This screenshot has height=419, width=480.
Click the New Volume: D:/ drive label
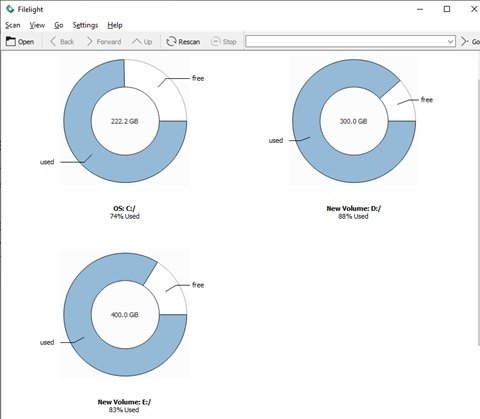(x=354, y=208)
